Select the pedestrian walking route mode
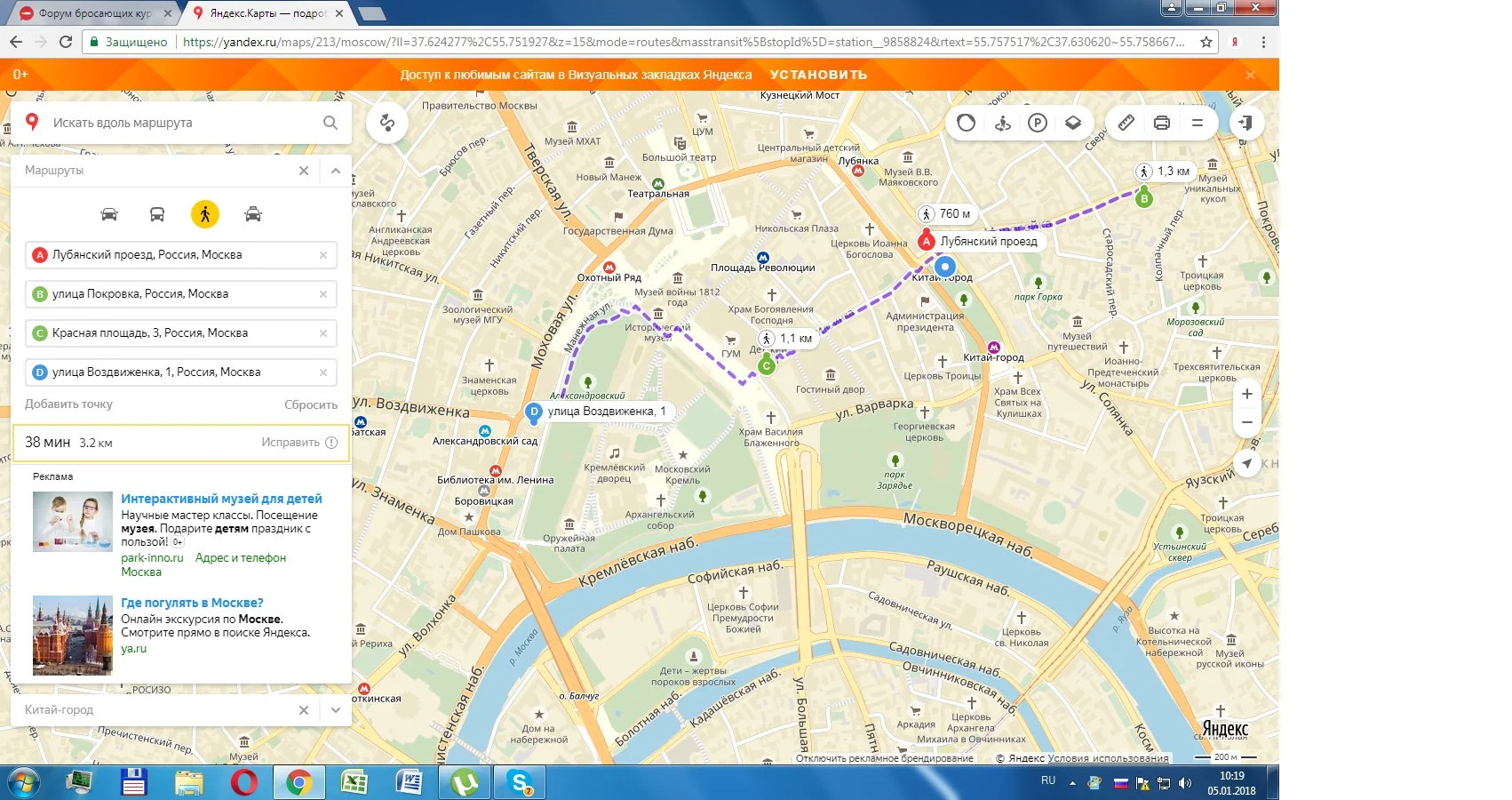Viewport: 1512px width, 800px height. 205,214
